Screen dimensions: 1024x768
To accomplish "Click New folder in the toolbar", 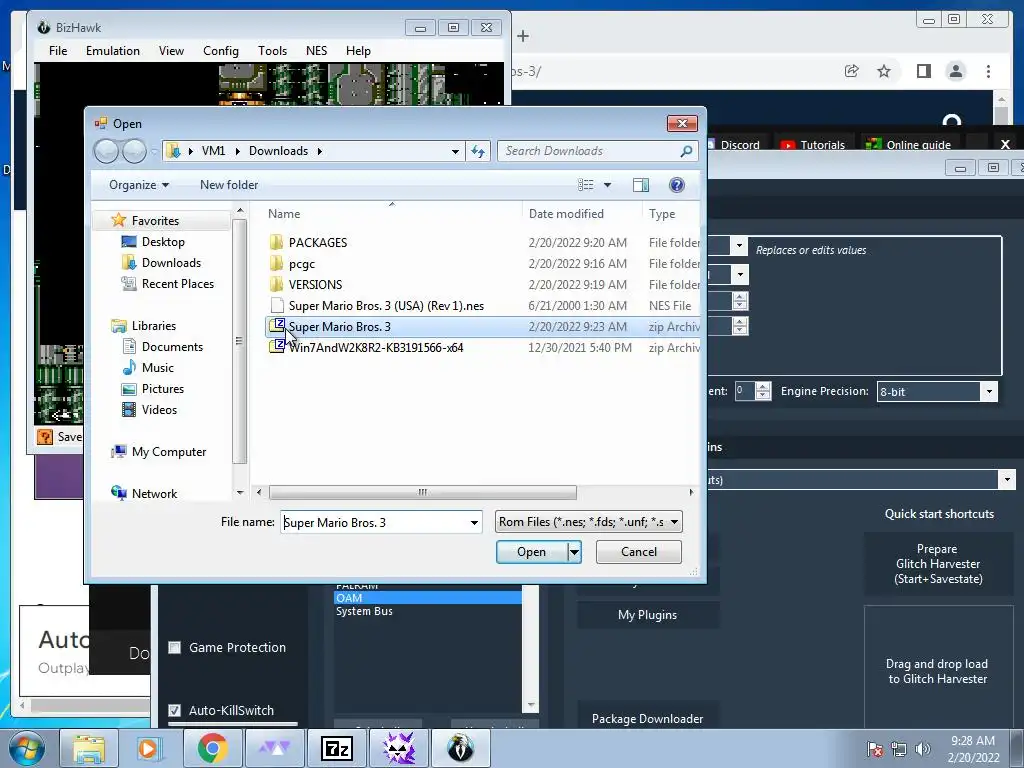I will [x=229, y=185].
